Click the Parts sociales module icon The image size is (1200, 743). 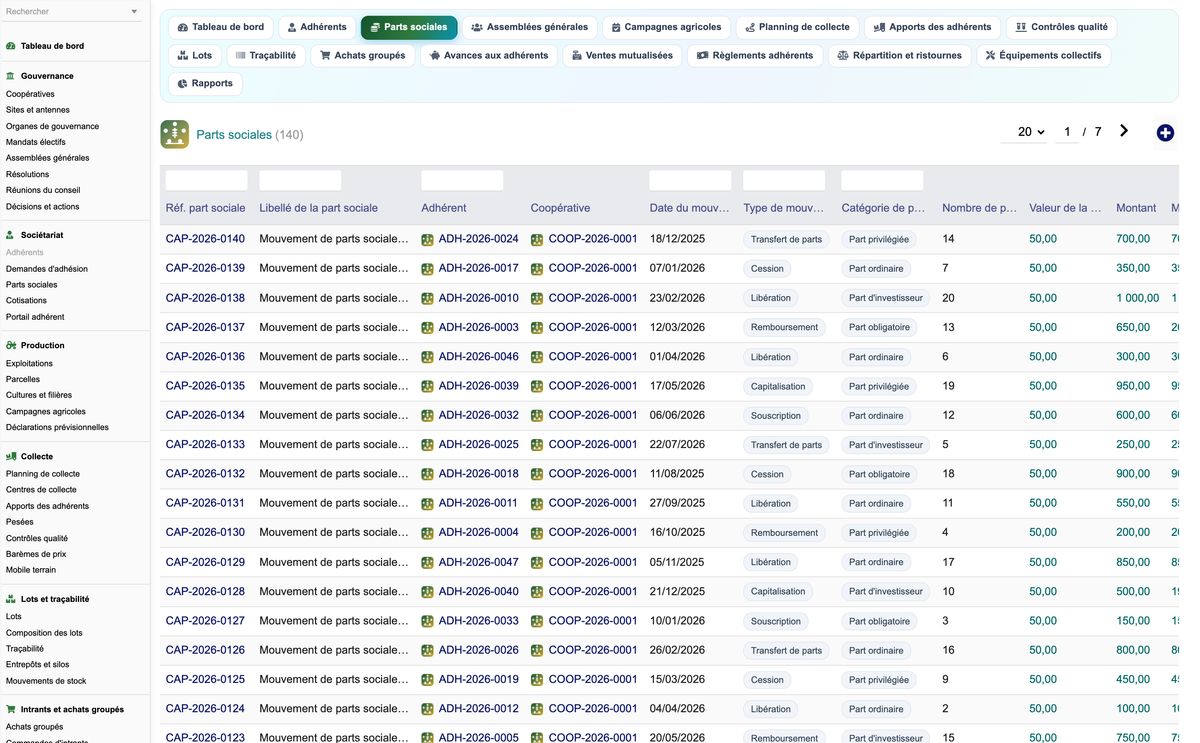coord(175,134)
